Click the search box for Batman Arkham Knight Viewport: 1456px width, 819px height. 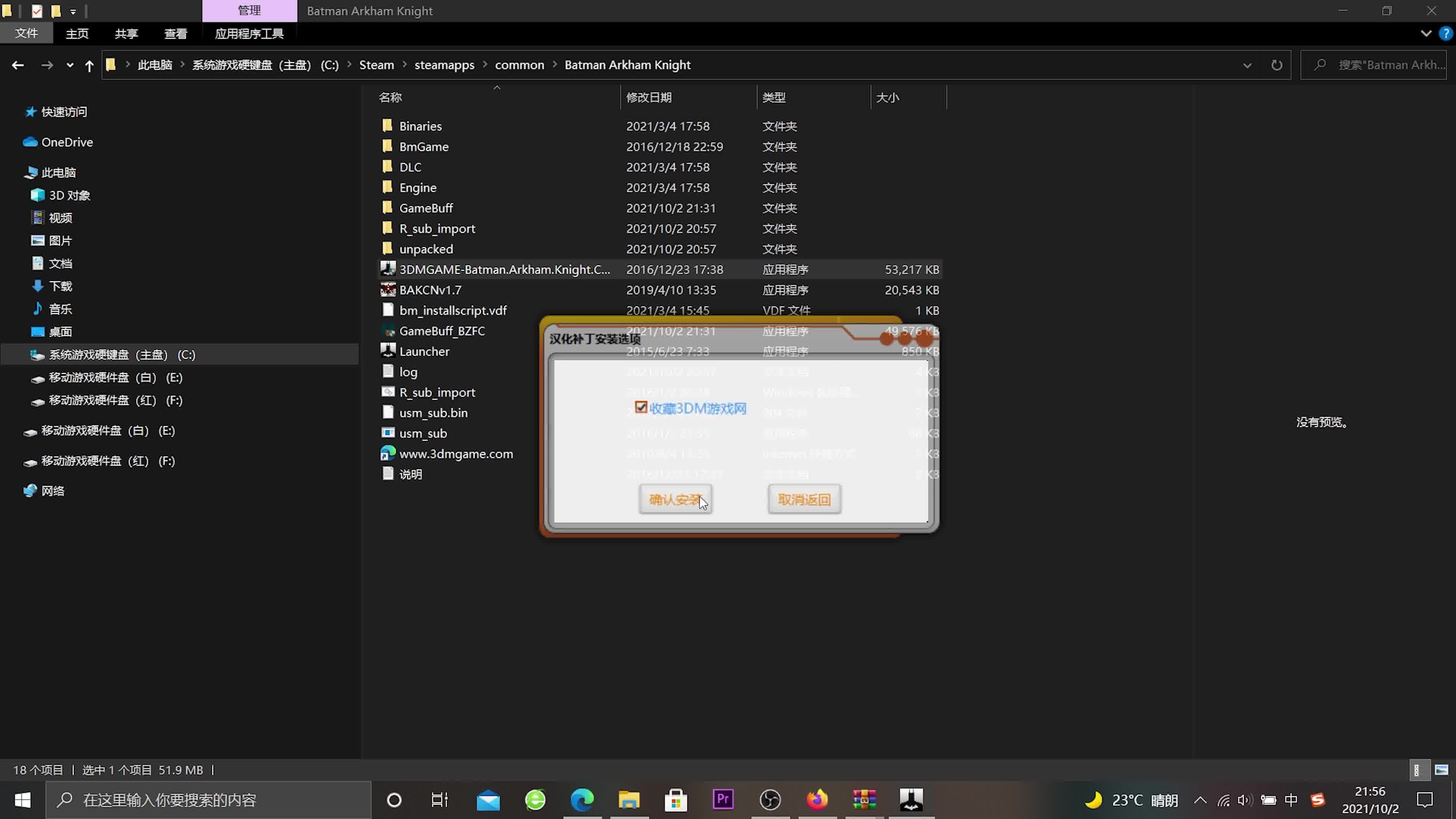point(1373,65)
